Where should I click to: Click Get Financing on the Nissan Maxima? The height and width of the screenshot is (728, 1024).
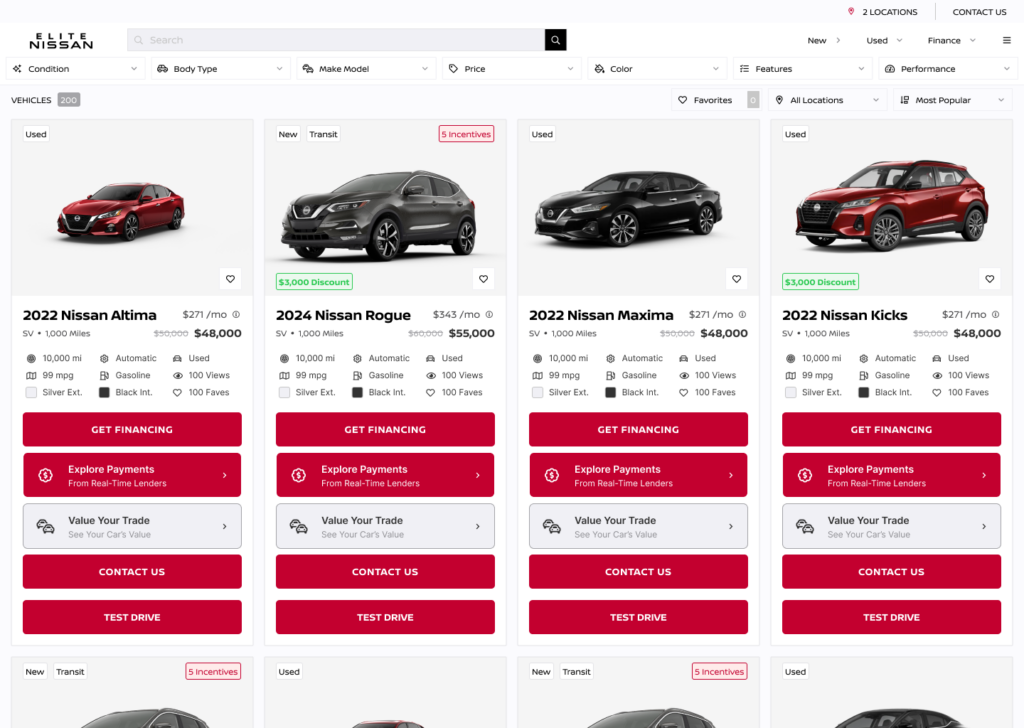pyautogui.click(x=638, y=429)
